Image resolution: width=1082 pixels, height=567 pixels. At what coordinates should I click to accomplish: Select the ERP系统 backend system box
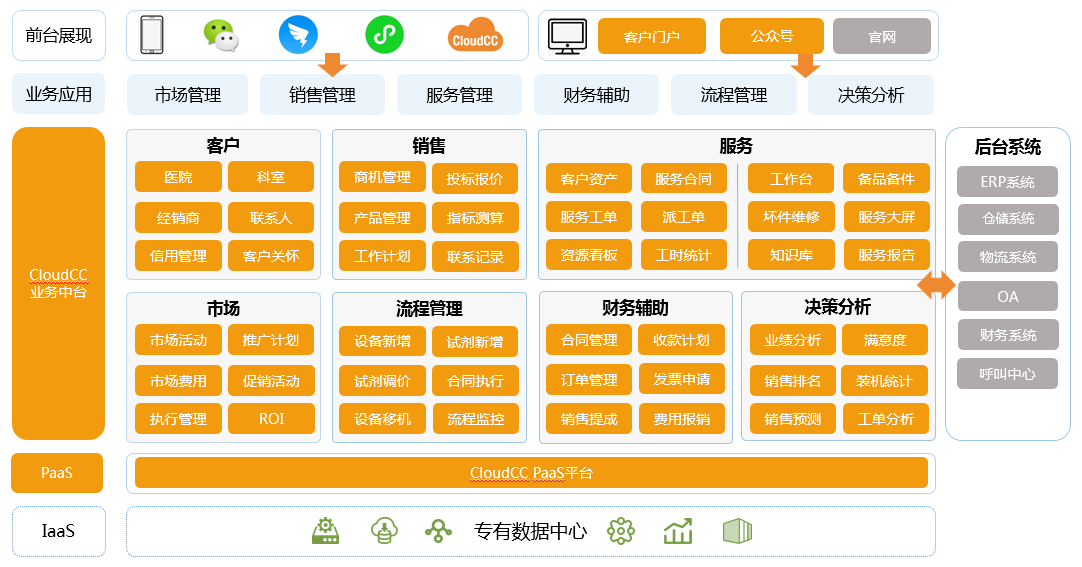point(1007,182)
